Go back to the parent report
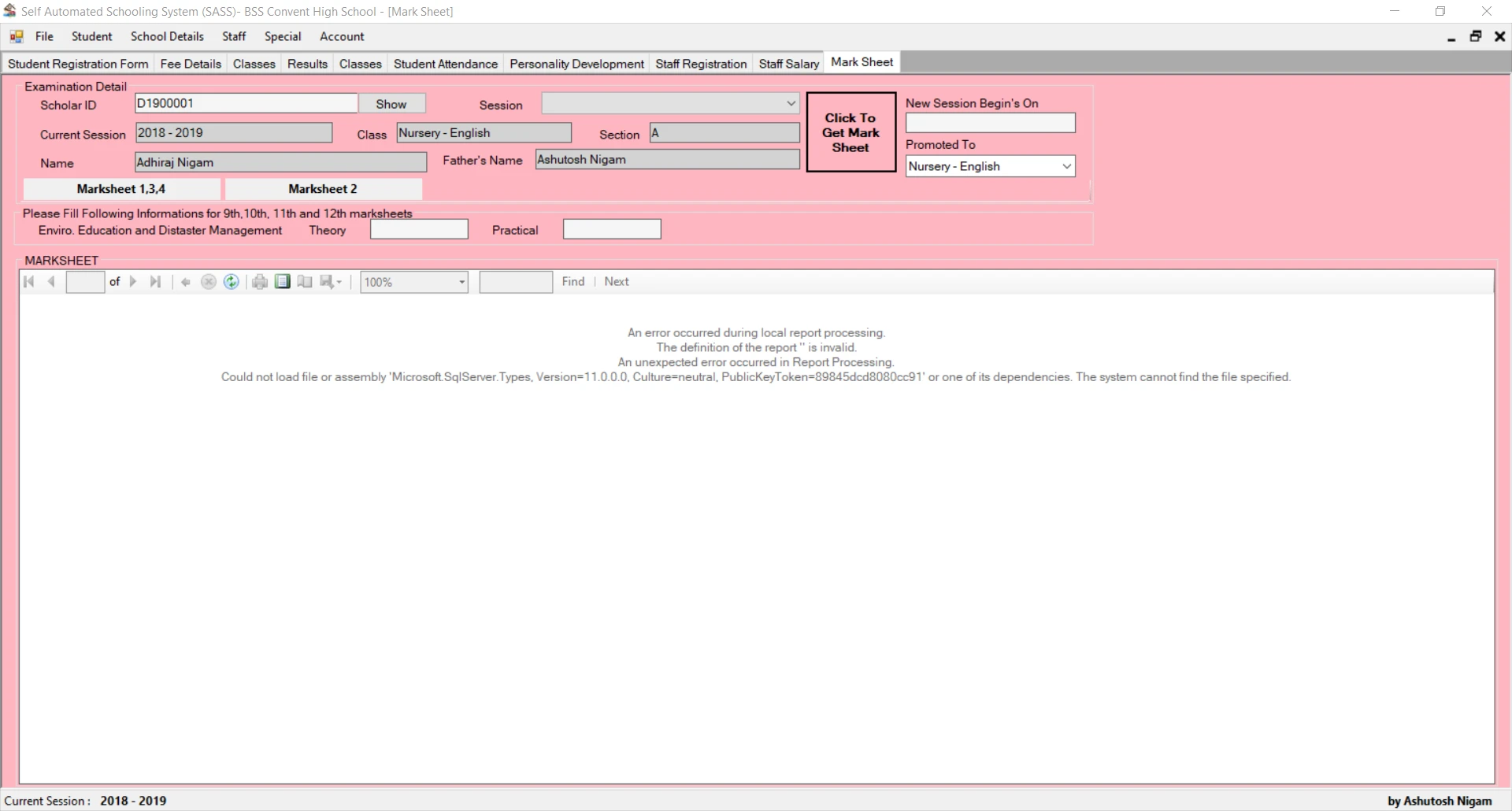Viewport: 1512px width, 811px height. pyautogui.click(x=186, y=282)
